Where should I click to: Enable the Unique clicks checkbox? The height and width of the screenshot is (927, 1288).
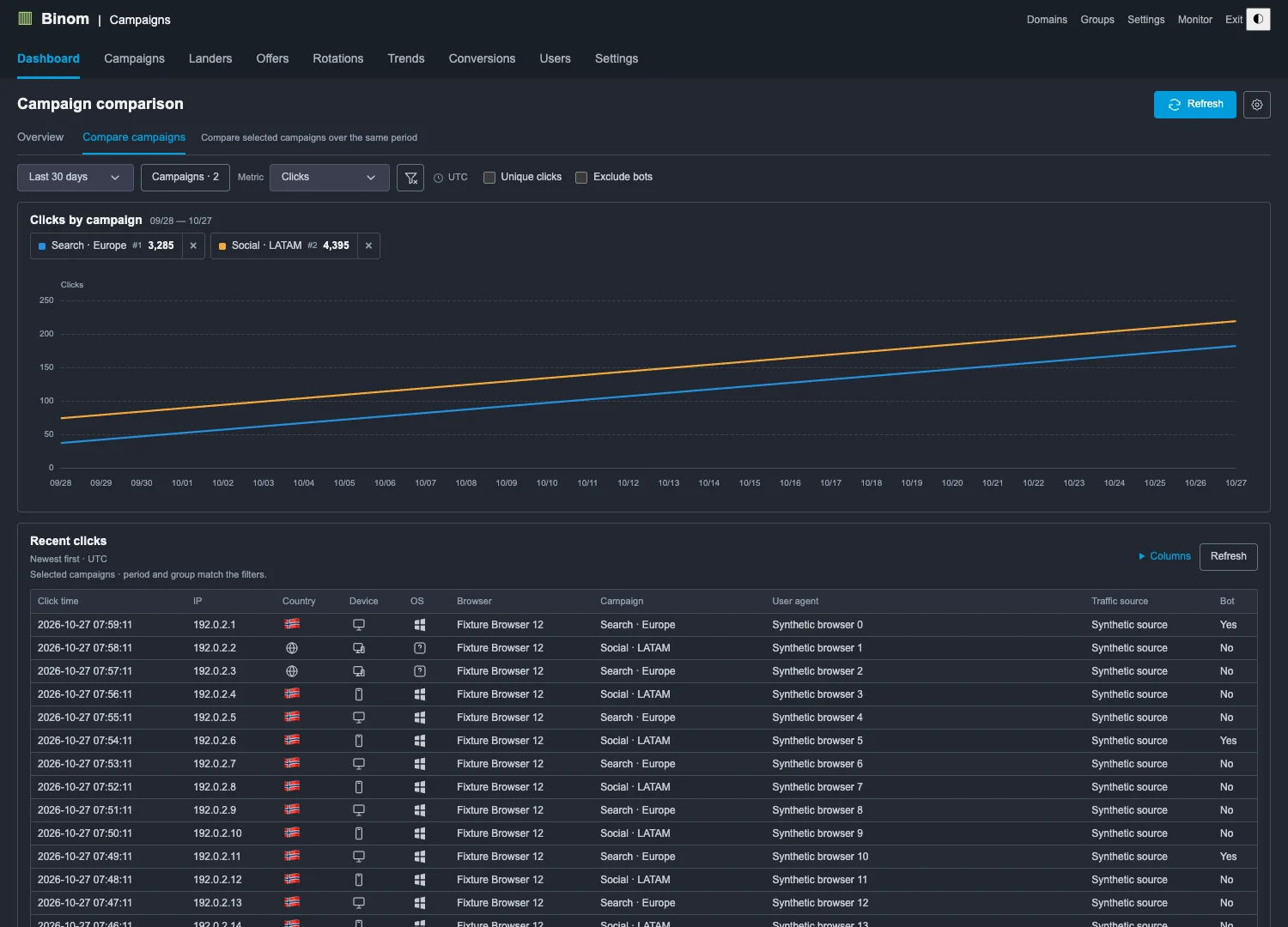(489, 178)
